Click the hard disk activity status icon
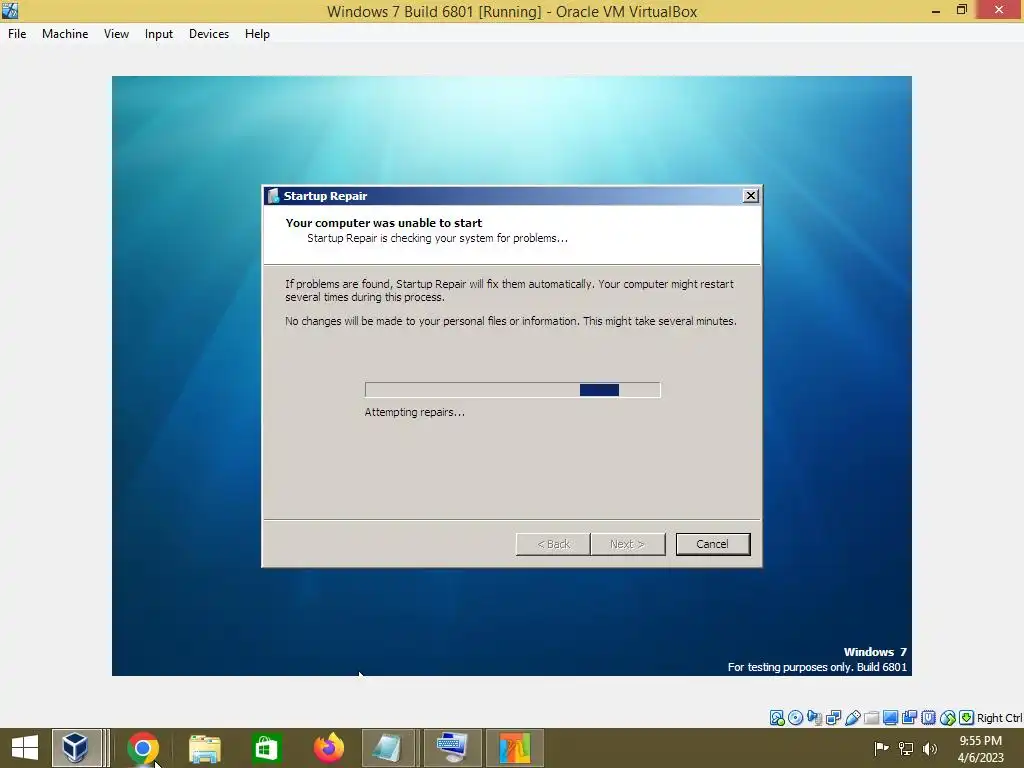The height and width of the screenshot is (768, 1024). pos(776,718)
